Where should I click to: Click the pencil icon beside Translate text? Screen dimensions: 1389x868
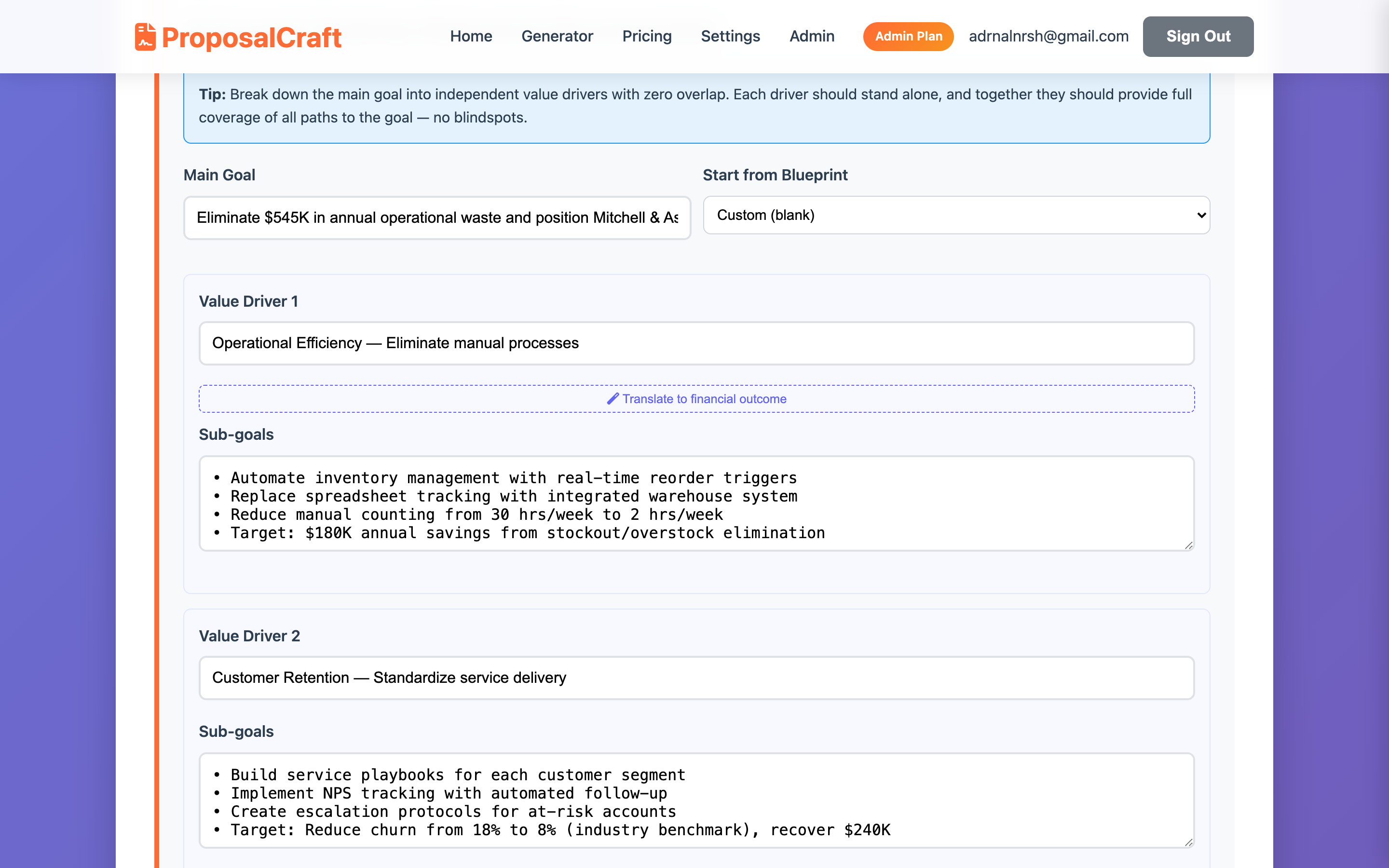[x=613, y=398]
